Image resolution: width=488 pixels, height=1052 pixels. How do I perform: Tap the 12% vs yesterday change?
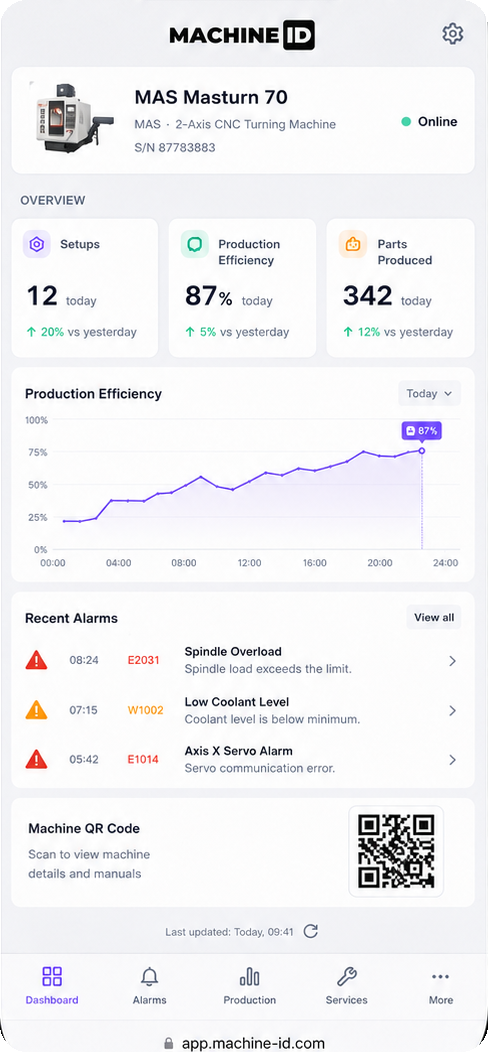coord(398,331)
